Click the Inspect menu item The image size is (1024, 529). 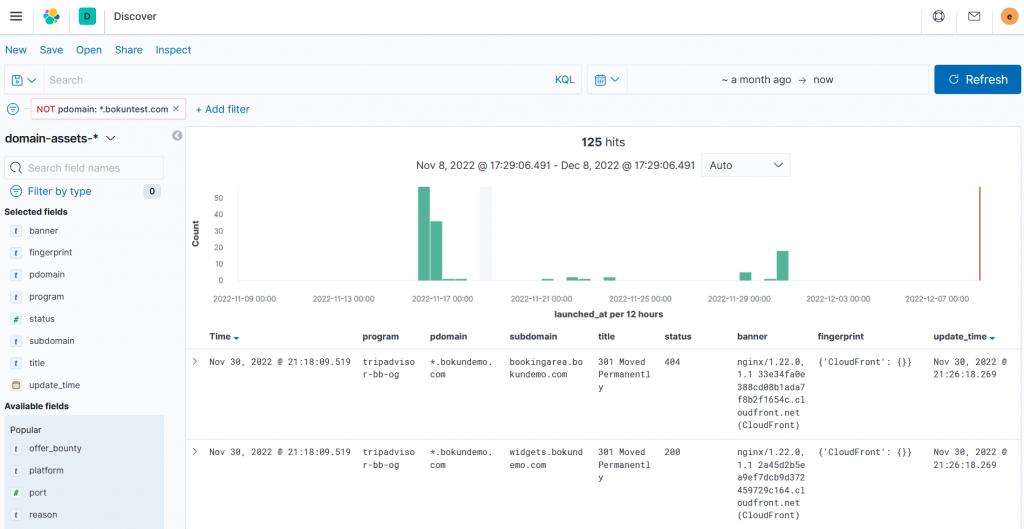pos(173,50)
